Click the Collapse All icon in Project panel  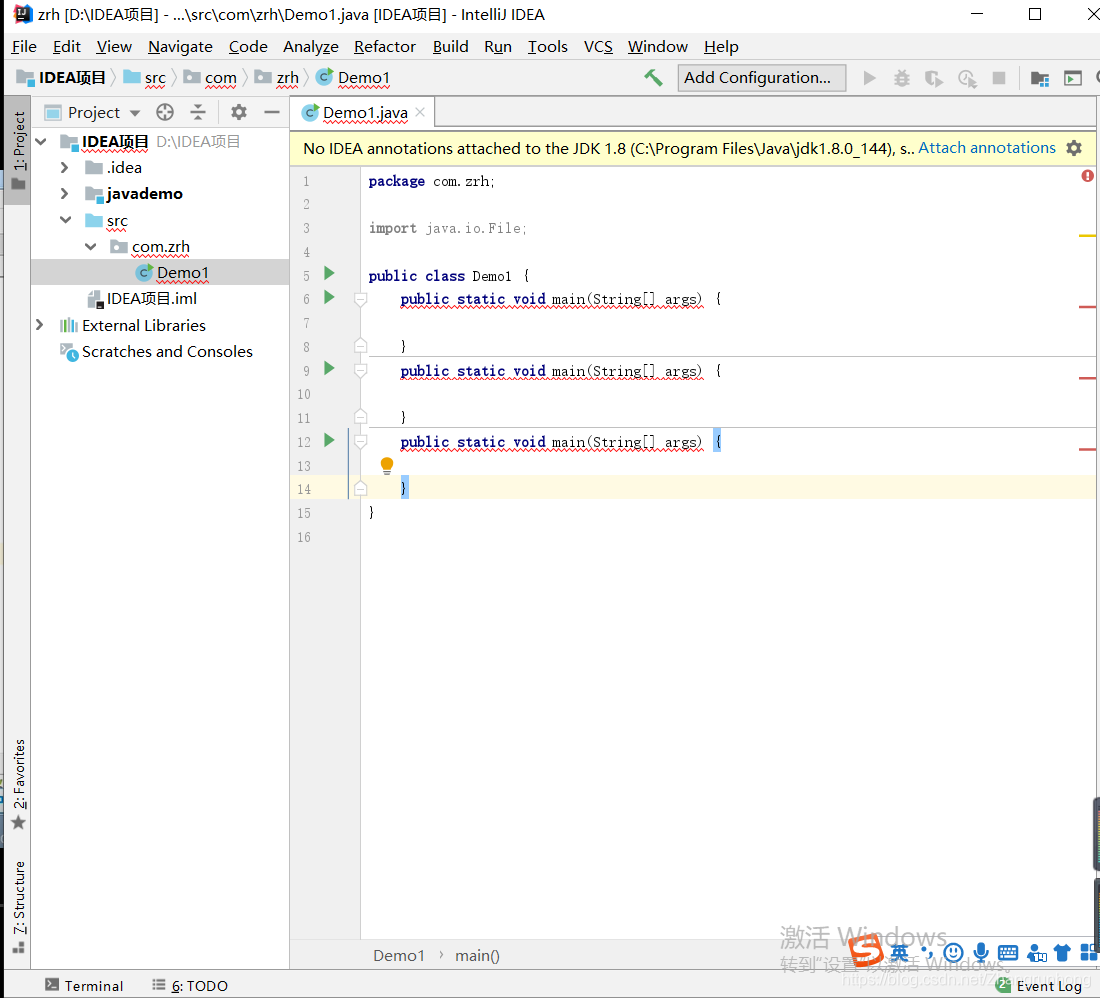click(x=198, y=113)
